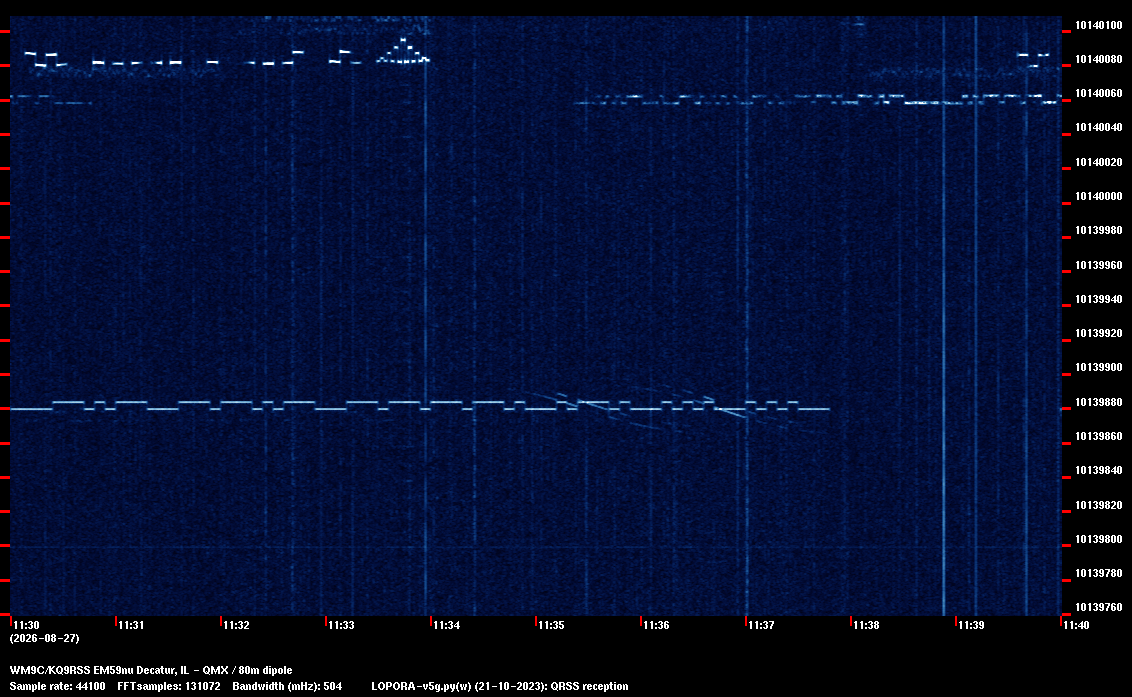Select the 10139840 frequency label
The height and width of the screenshot is (697, 1132).
[1099, 470]
